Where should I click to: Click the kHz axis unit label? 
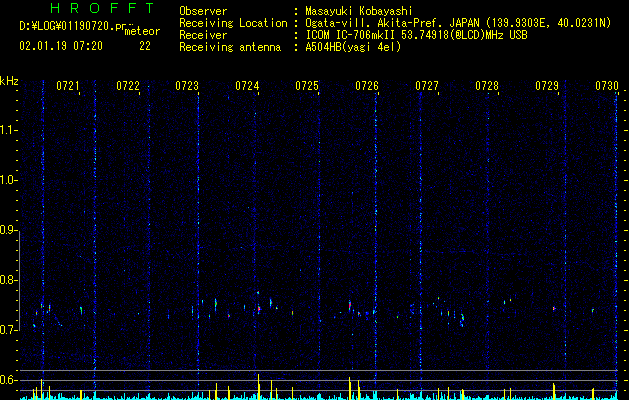[9, 81]
